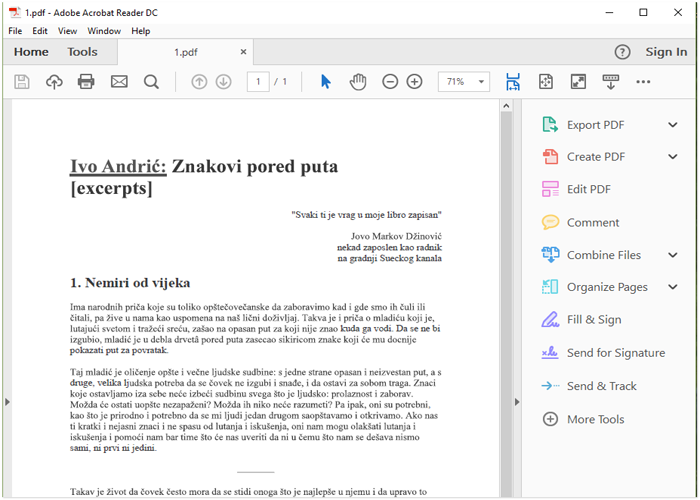
Task: Click the upload to cloud icon
Action: pos(54,82)
